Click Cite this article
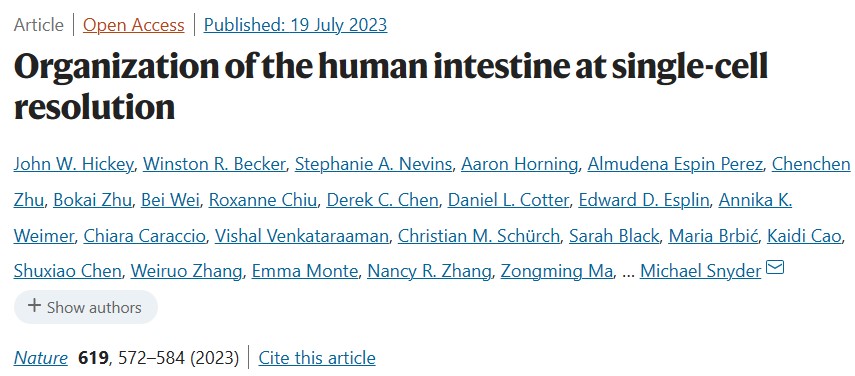855x376 pixels. coord(317,357)
